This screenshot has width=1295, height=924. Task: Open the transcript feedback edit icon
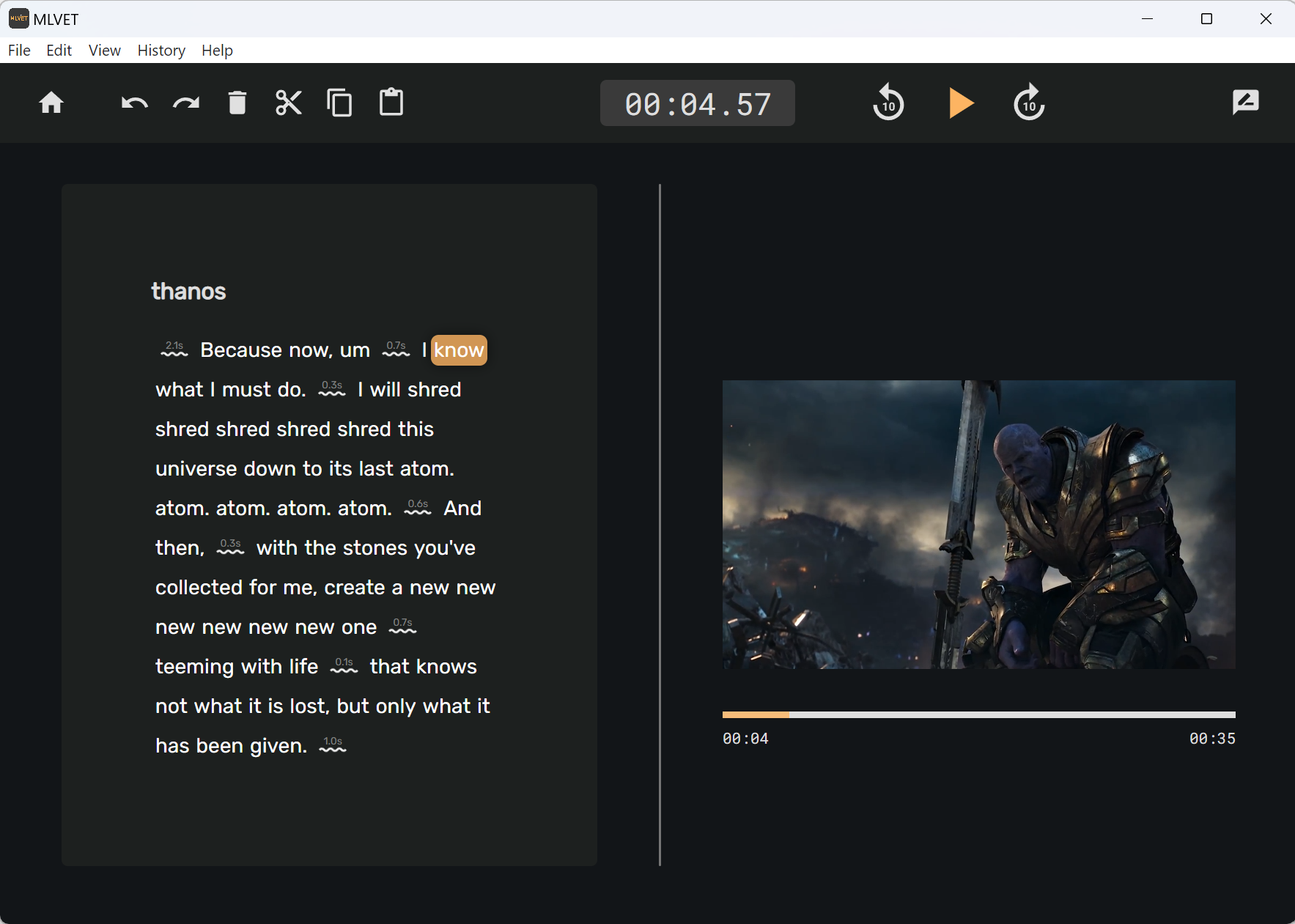1246,103
